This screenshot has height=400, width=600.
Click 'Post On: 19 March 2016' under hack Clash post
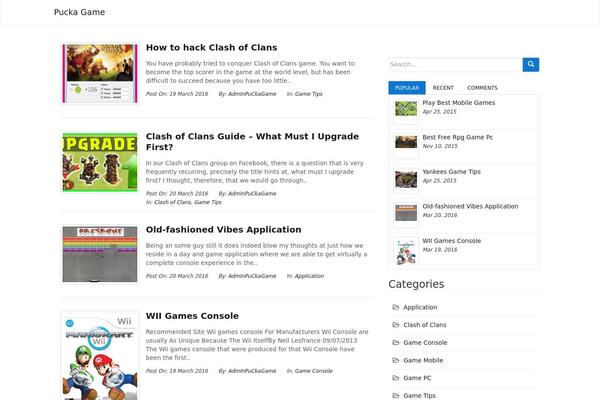[177, 94]
